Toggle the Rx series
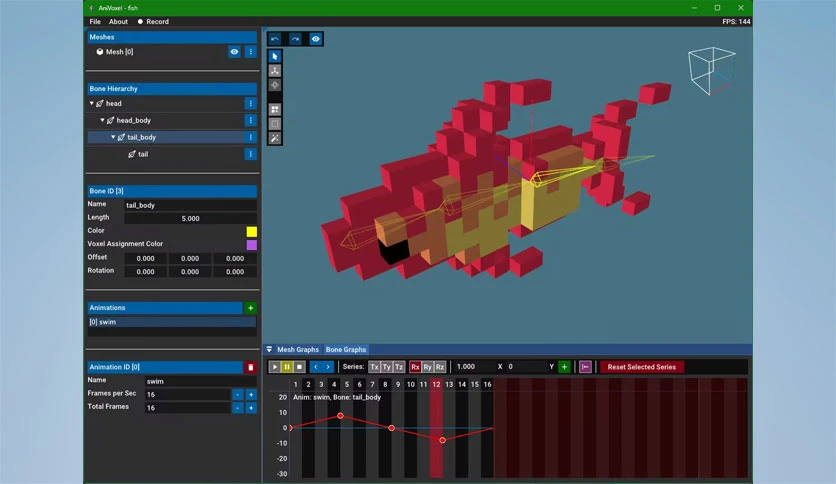The width and height of the screenshot is (836, 484). pyautogui.click(x=415, y=367)
